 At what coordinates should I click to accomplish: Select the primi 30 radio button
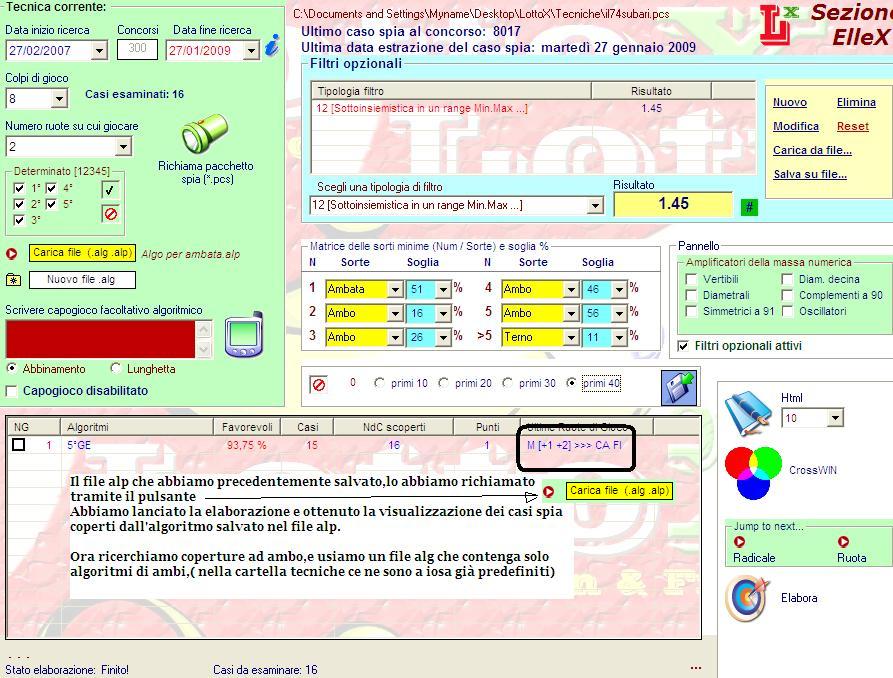pyautogui.click(x=507, y=383)
